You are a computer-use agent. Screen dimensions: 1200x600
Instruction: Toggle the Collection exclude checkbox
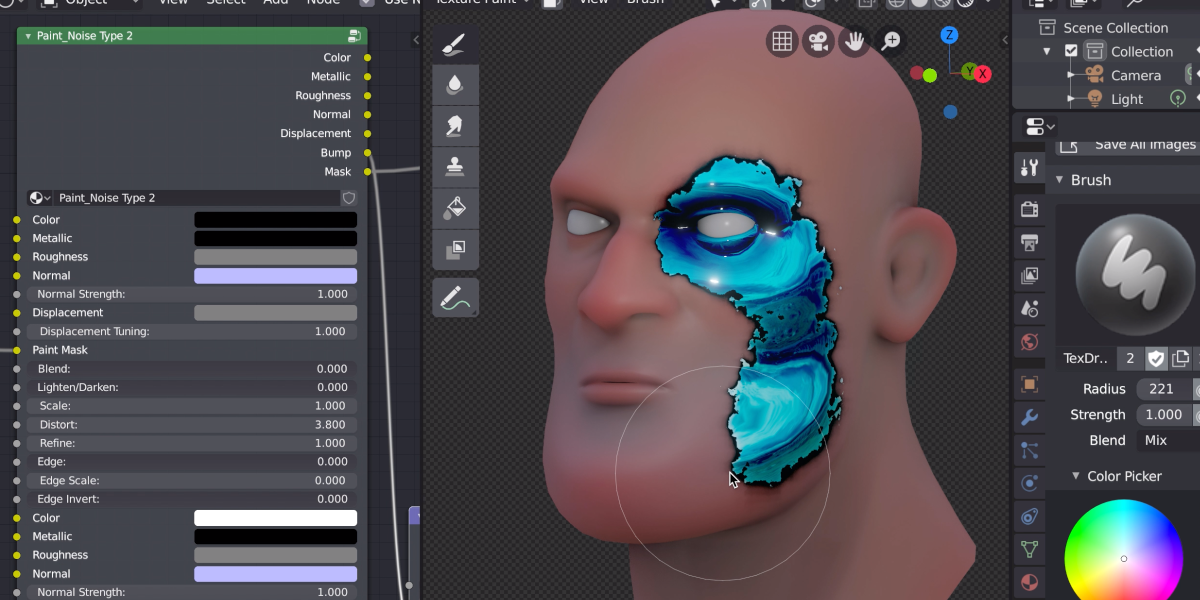coord(1071,51)
